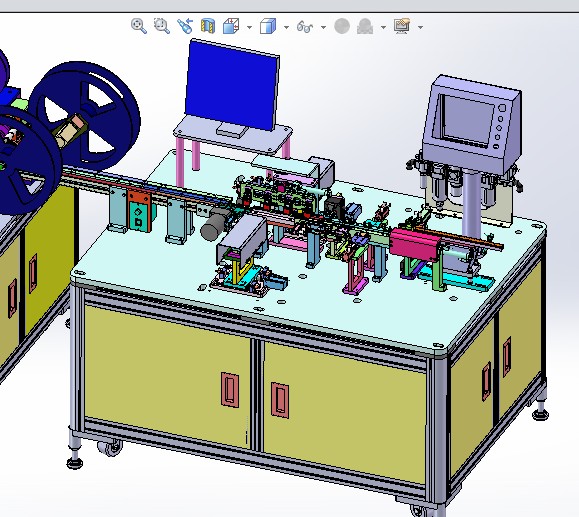Click the Previous View icon
This screenshot has width=579, height=517.
click(185, 26)
